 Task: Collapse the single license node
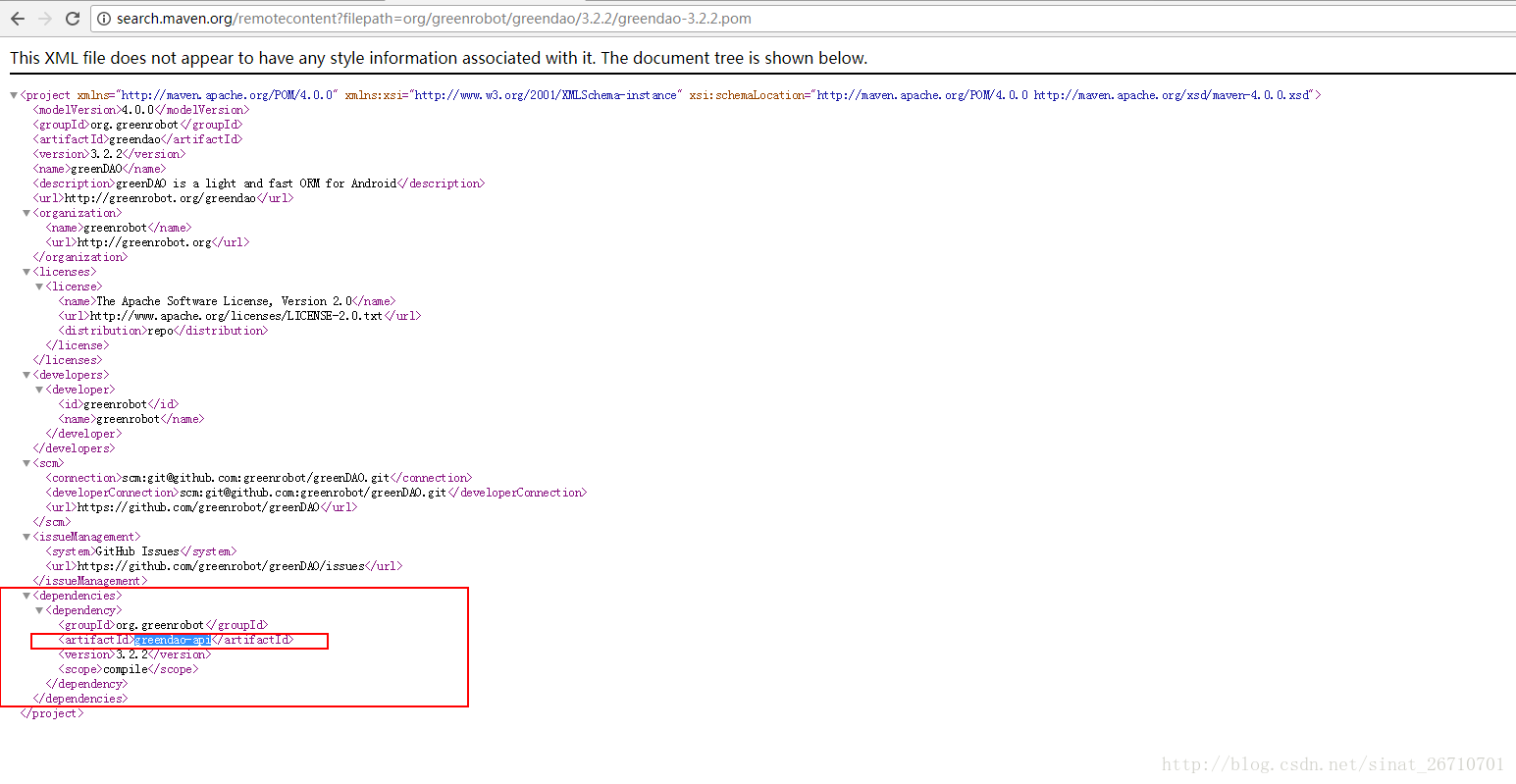coord(39,287)
